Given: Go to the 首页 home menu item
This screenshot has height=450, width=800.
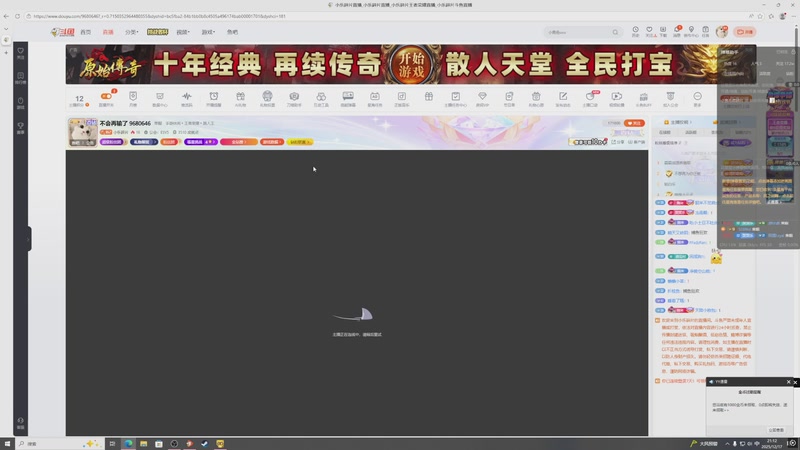Looking at the screenshot, I should pyautogui.click(x=86, y=32).
